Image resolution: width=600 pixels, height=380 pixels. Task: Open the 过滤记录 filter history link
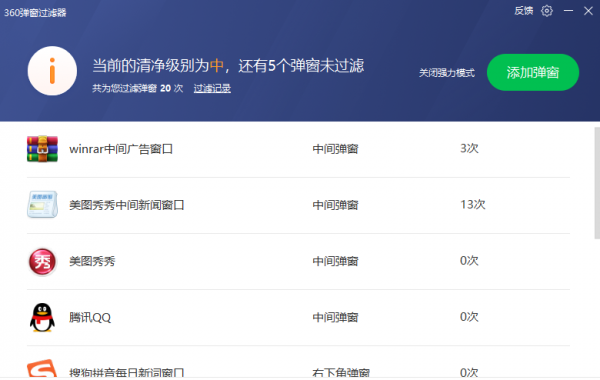[212, 88]
